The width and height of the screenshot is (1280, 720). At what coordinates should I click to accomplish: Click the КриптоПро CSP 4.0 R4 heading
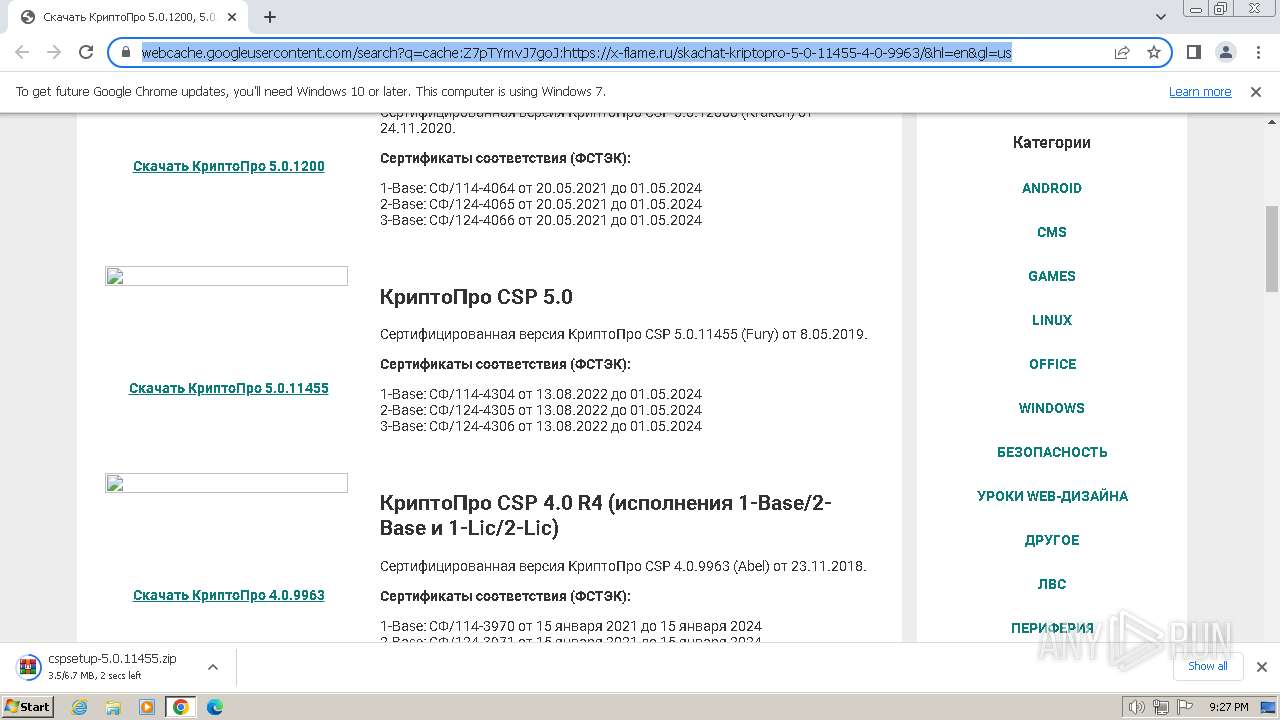(x=606, y=515)
